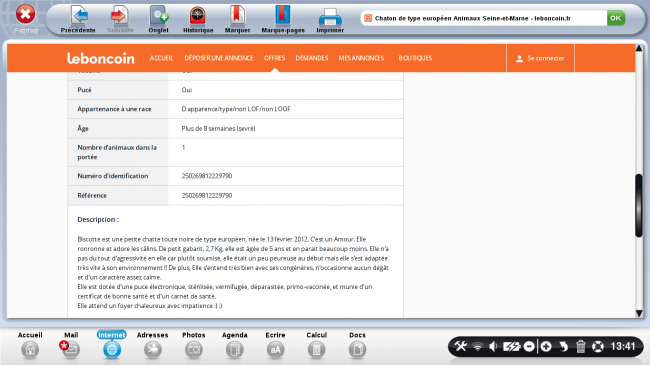Screen dimensions: 650x365
Task: Select the OFFRES menu item
Action: pos(274,58)
